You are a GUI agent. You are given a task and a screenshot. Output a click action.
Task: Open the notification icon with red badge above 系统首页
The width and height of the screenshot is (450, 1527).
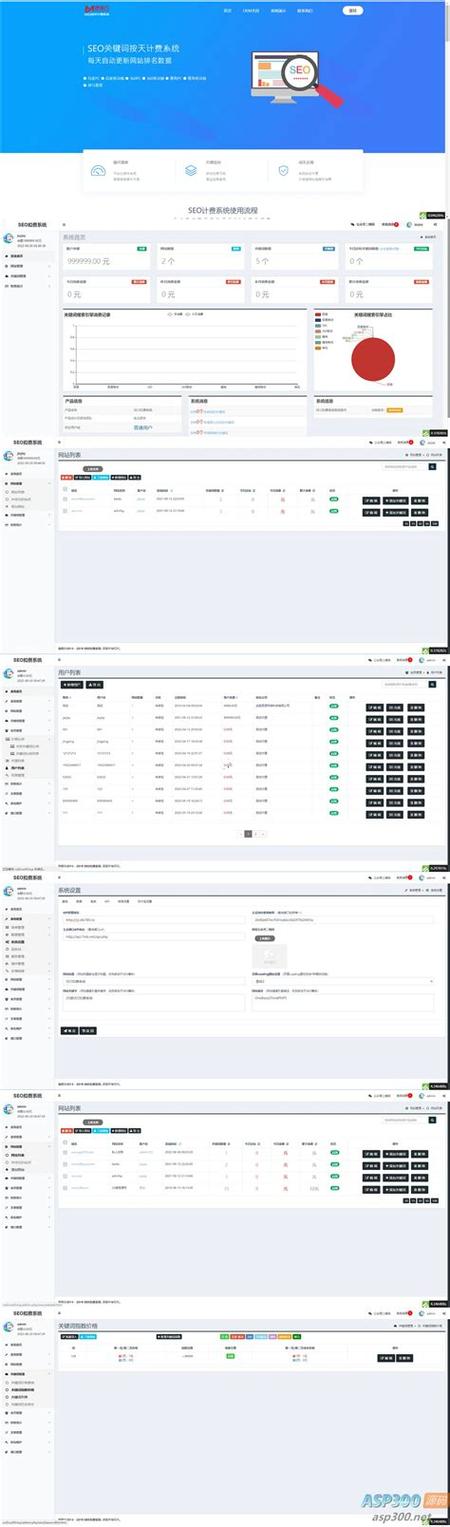click(x=388, y=226)
